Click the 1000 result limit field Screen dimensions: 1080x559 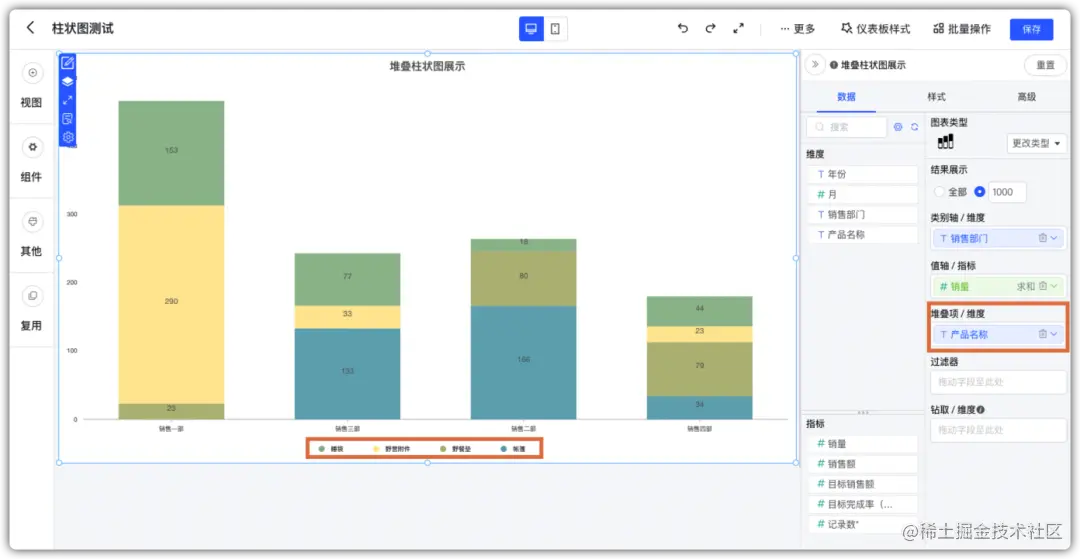click(x=1007, y=192)
